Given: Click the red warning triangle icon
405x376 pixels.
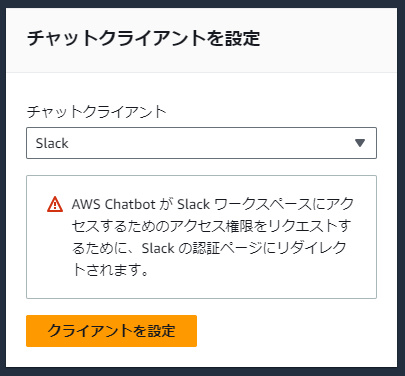Looking at the screenshot, I should point(55,204).
